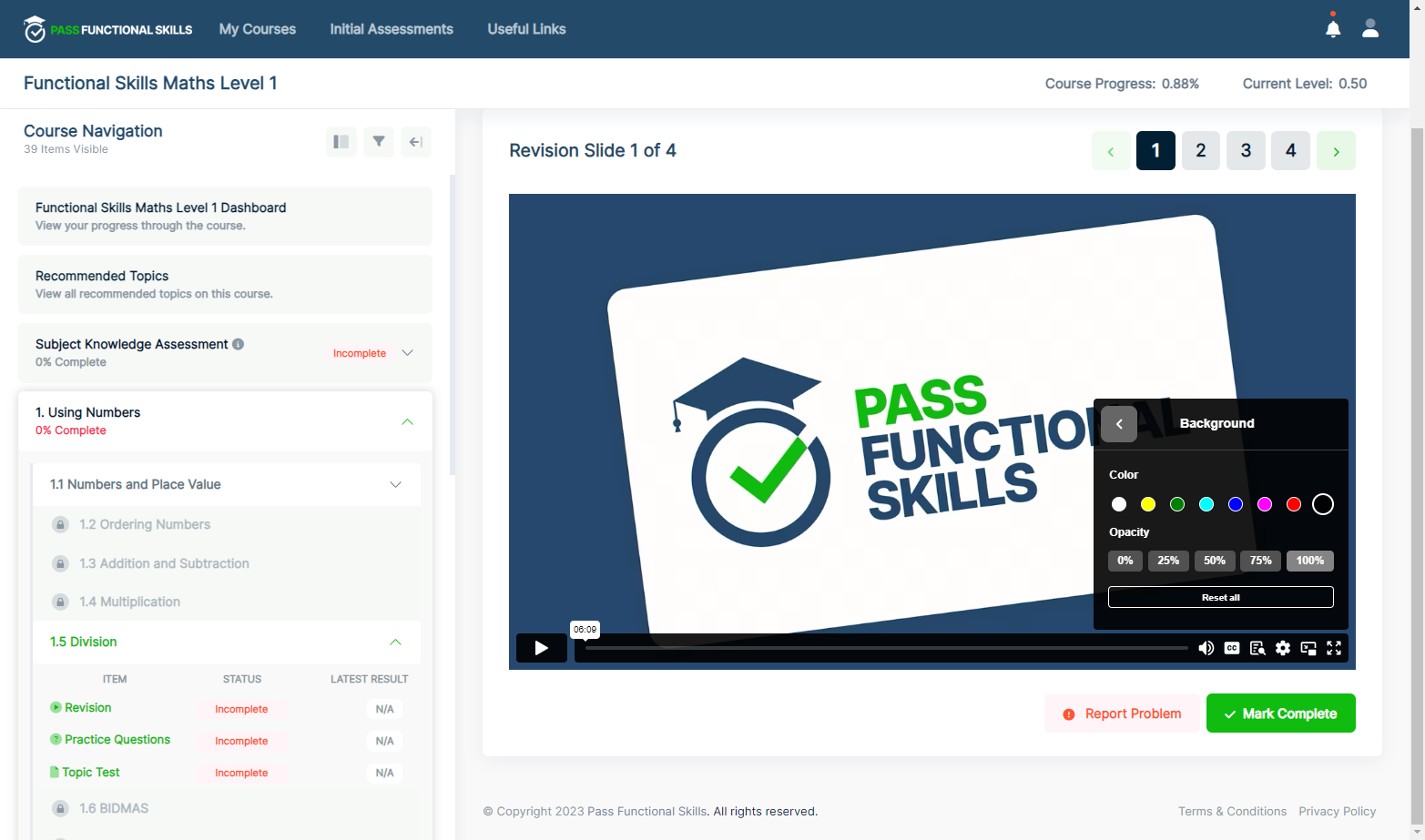Choose the white background color swatch

pos(1119,504)
